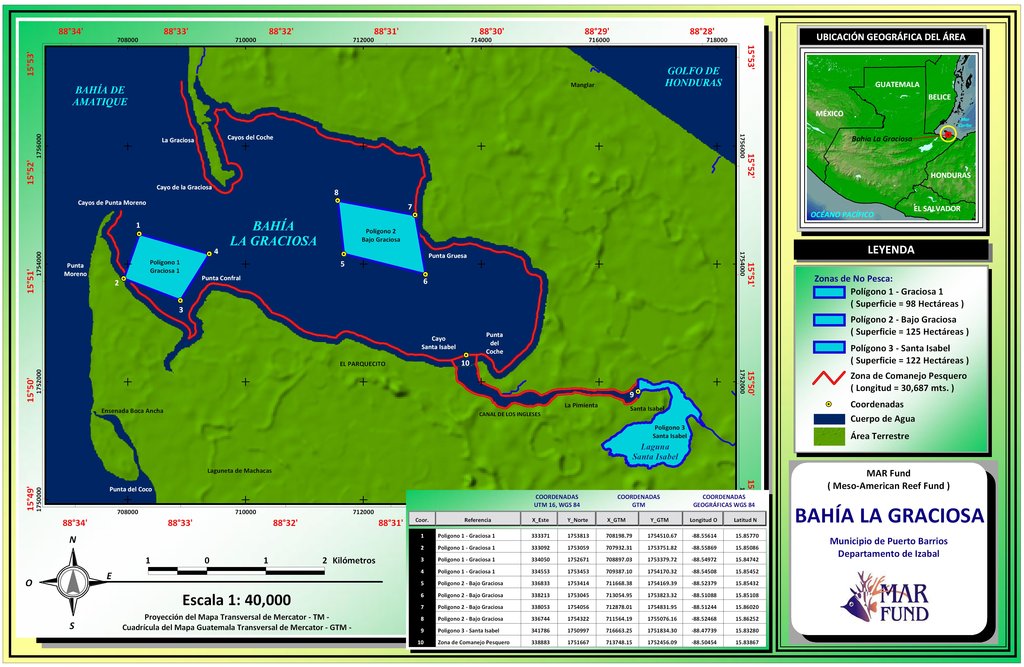Image resolution: width=1024 pixels, height=667 pixels.
Task: Select coordinate marker 10 near Cayo Santa Isabel
Action: coord(466,355)
